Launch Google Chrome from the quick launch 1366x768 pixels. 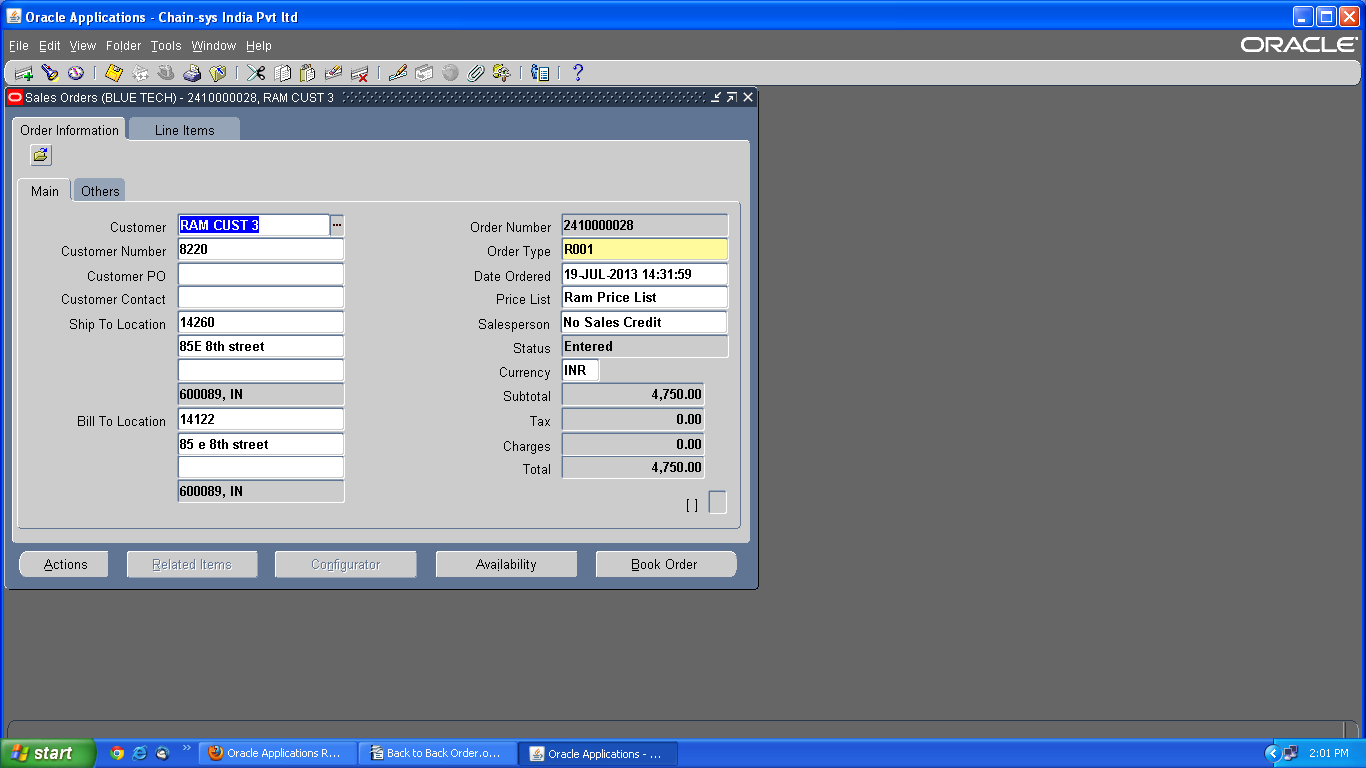click(117, 753)
